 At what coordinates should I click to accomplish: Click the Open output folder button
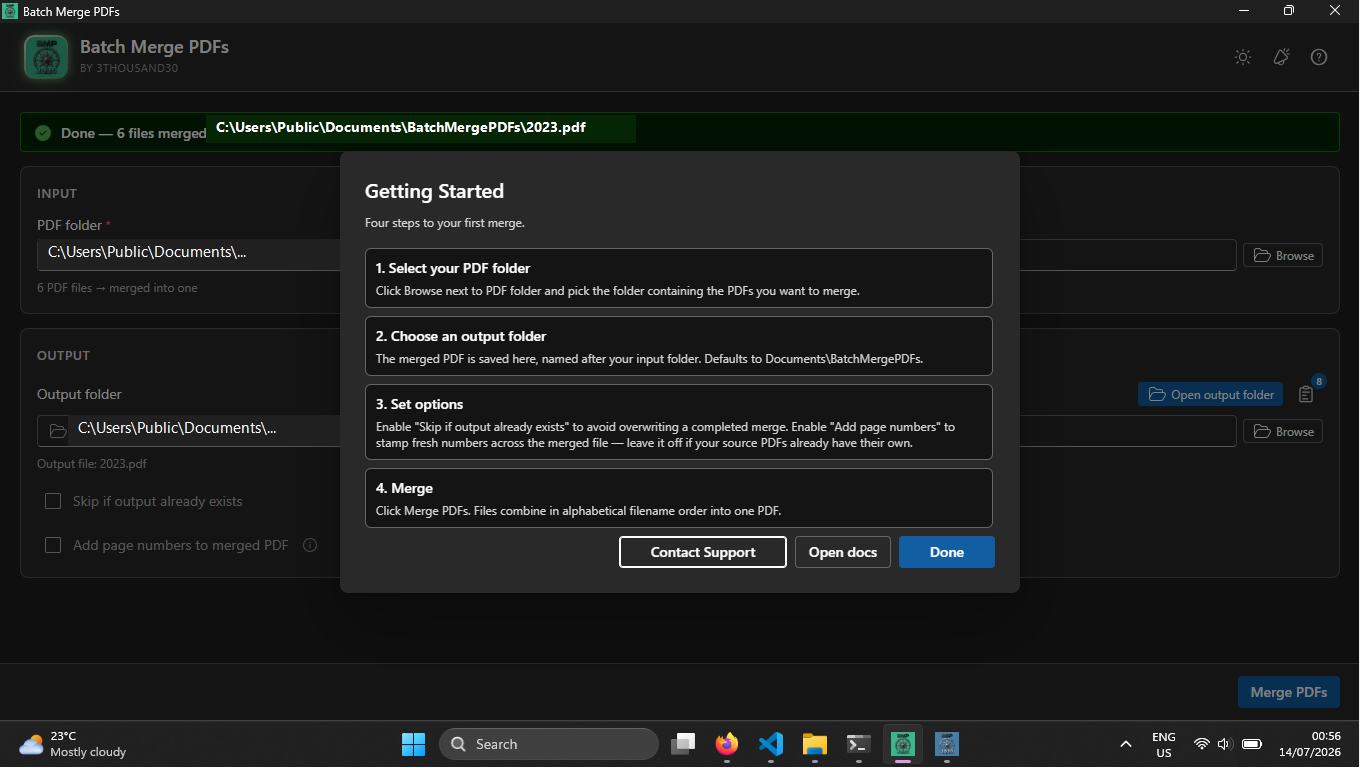click(x=1210, y=394)
